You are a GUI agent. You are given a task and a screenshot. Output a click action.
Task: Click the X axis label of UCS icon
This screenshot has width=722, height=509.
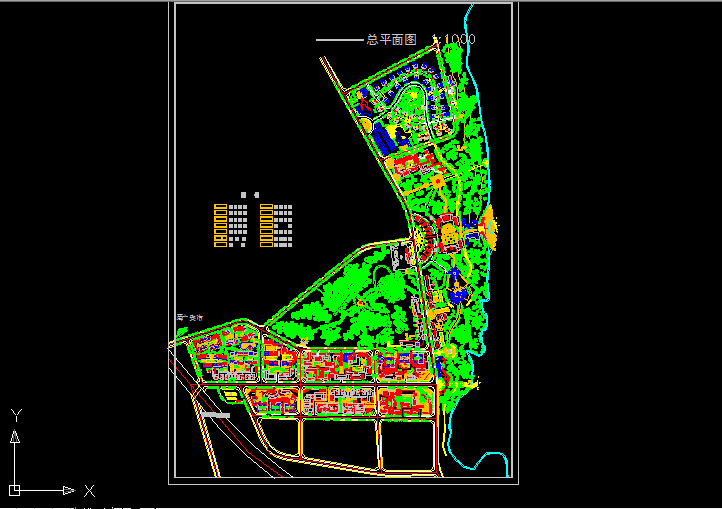pyautogui.click(x=89, y=491)
